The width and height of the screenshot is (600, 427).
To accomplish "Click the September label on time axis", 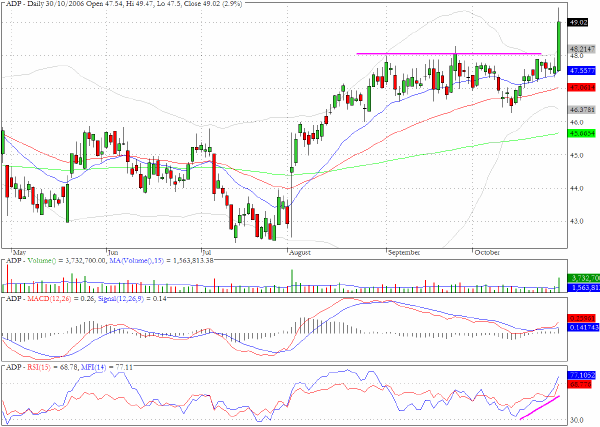I will (404, 253).
